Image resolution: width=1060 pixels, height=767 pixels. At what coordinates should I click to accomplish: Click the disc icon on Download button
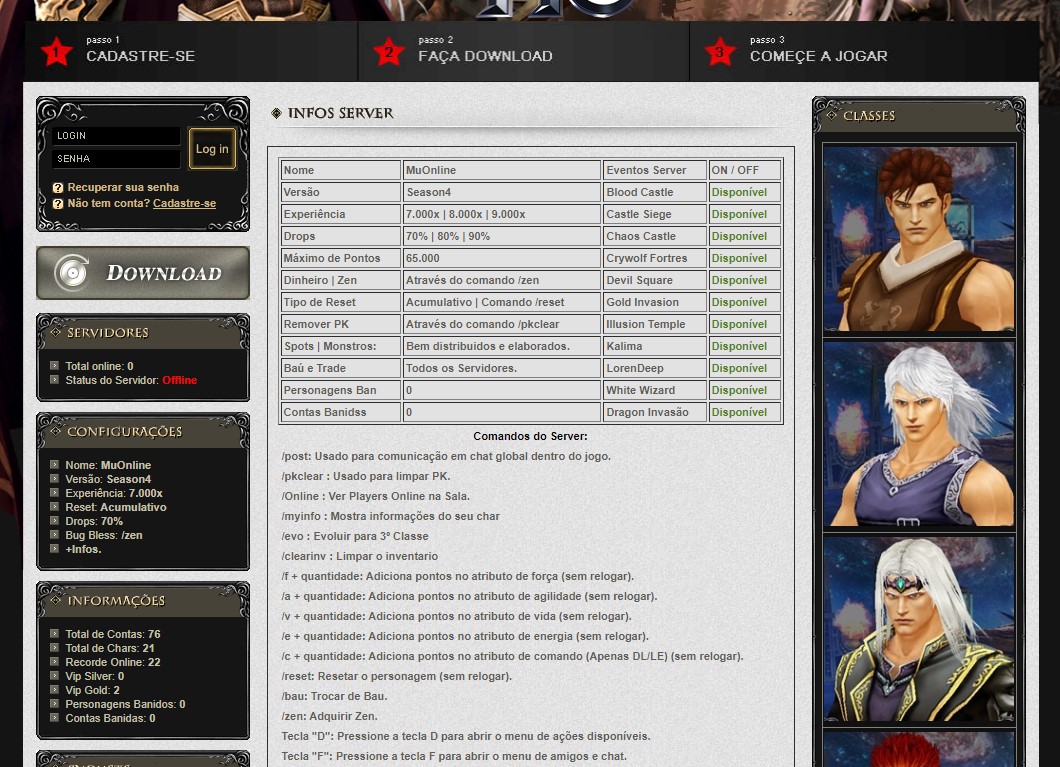[x=71, y=273]
